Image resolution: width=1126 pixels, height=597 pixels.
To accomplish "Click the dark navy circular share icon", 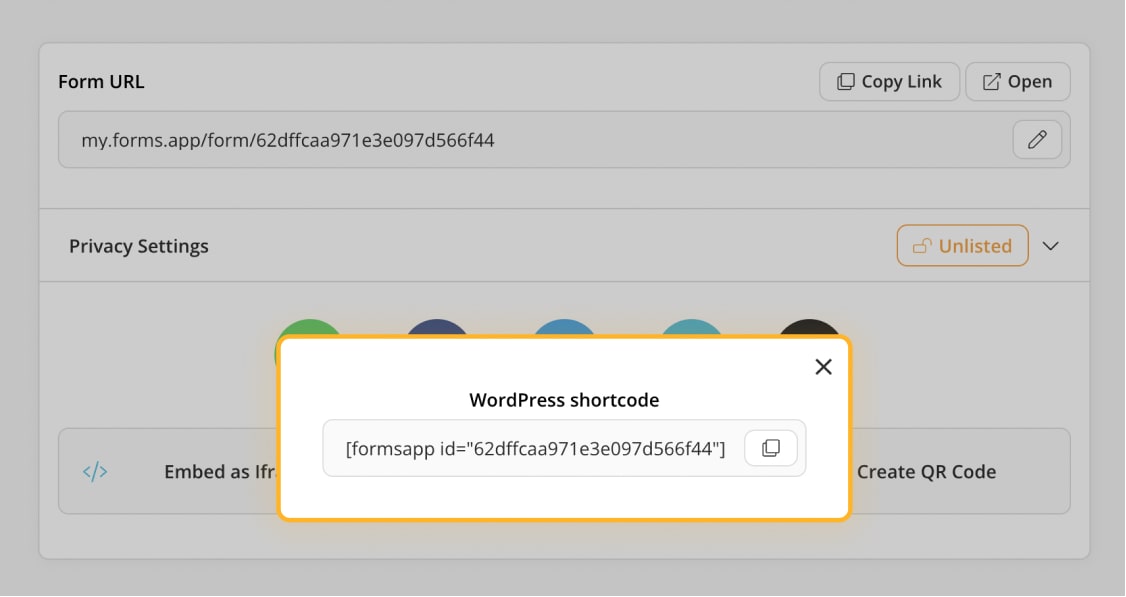I will click(437, 328).
